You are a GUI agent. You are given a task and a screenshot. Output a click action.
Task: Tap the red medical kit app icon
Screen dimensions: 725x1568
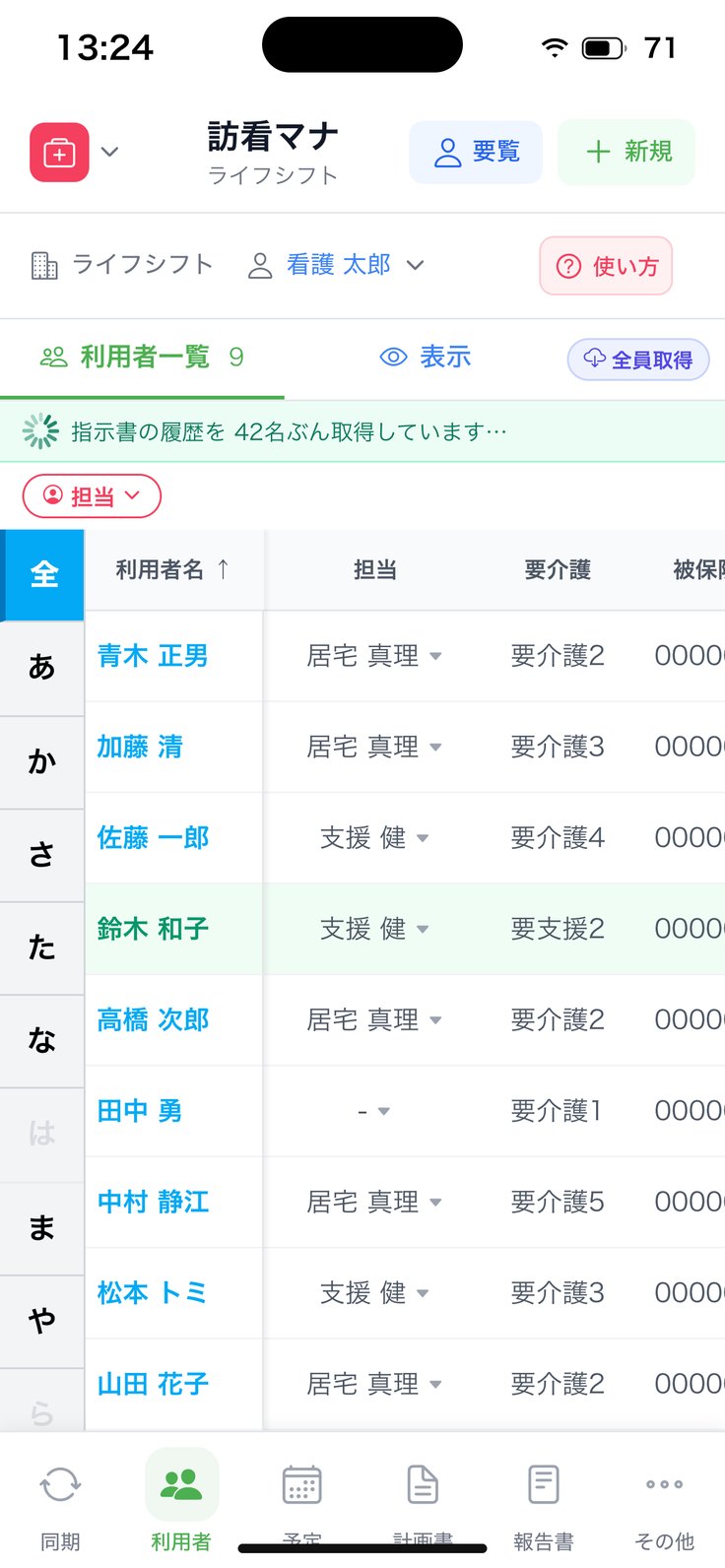59,153
